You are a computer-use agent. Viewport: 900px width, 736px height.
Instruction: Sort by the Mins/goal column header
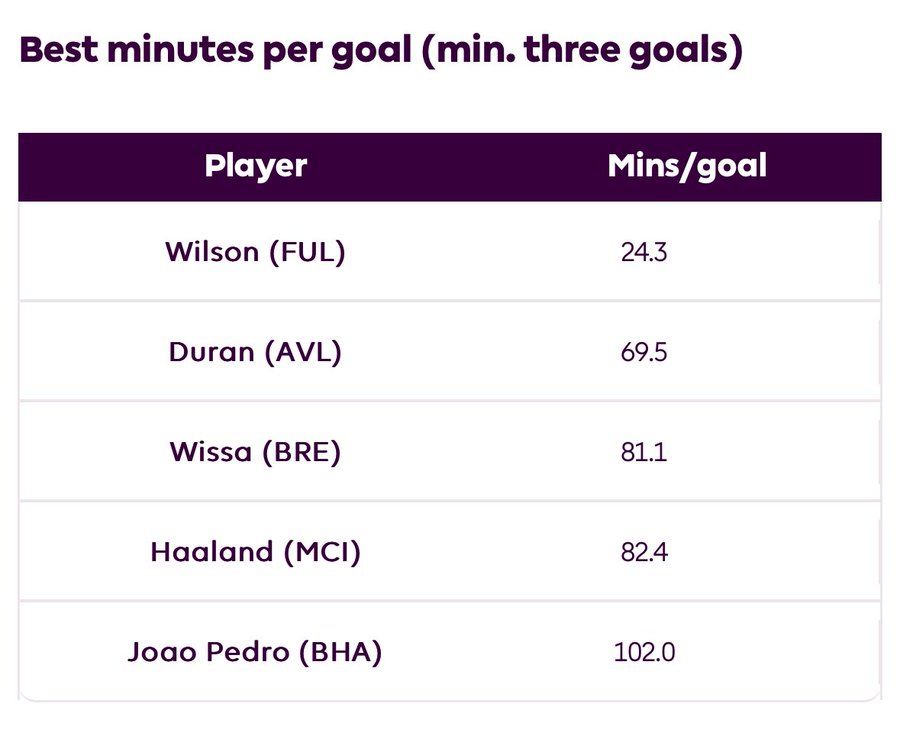(x=687, y=166)
